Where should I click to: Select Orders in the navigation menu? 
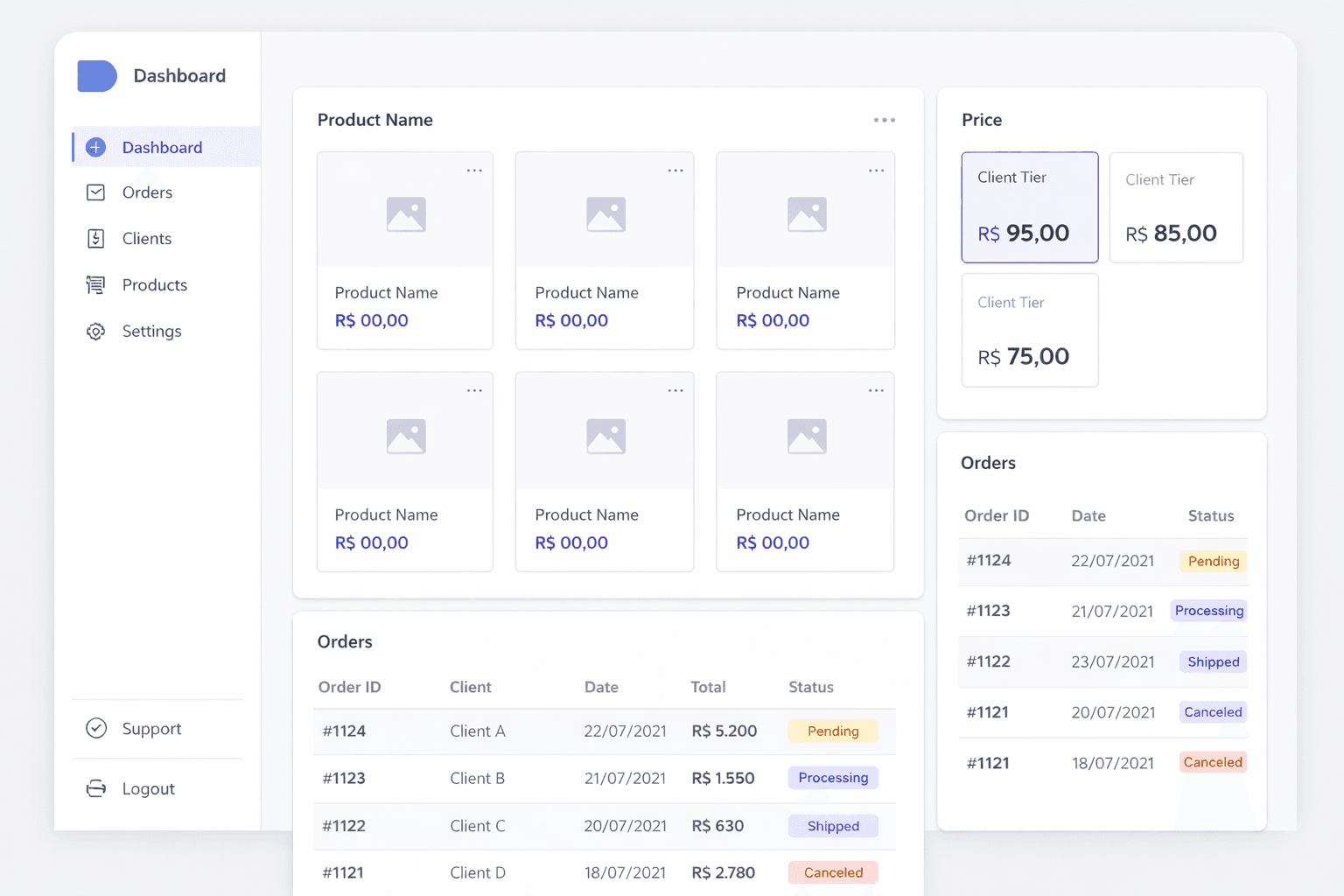[147, 192]
